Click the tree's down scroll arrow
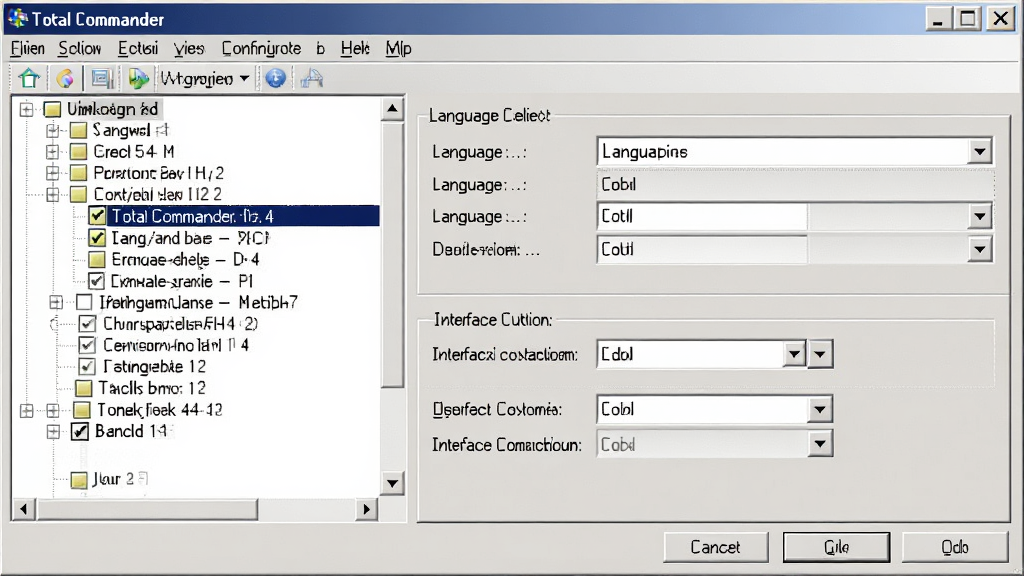The width and height of the screenshot is (1024, 576). click(392, 483)
